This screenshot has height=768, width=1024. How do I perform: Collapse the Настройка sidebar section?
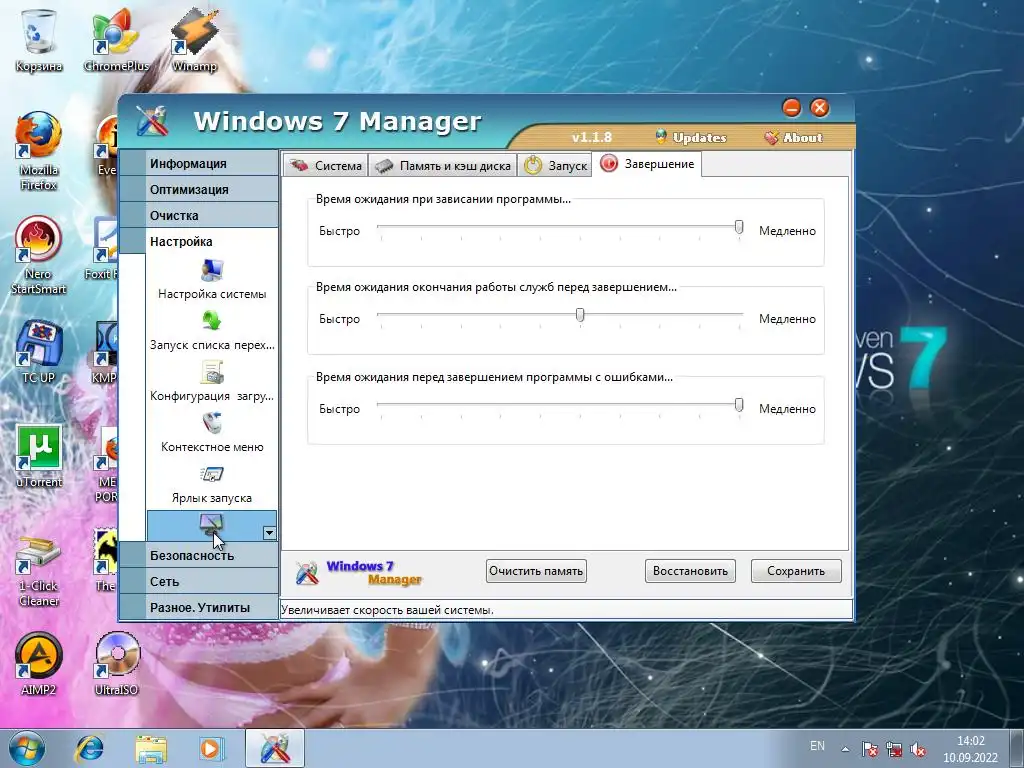click(199, 242)
